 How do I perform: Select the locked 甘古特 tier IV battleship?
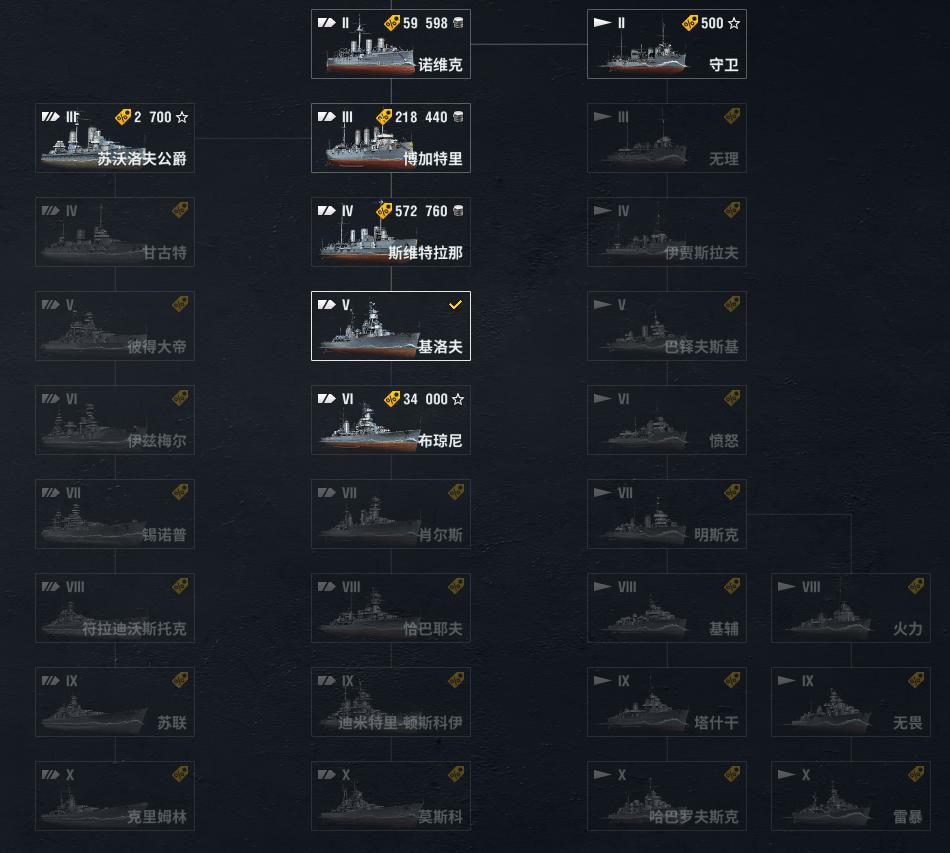[x=115, y=233]
